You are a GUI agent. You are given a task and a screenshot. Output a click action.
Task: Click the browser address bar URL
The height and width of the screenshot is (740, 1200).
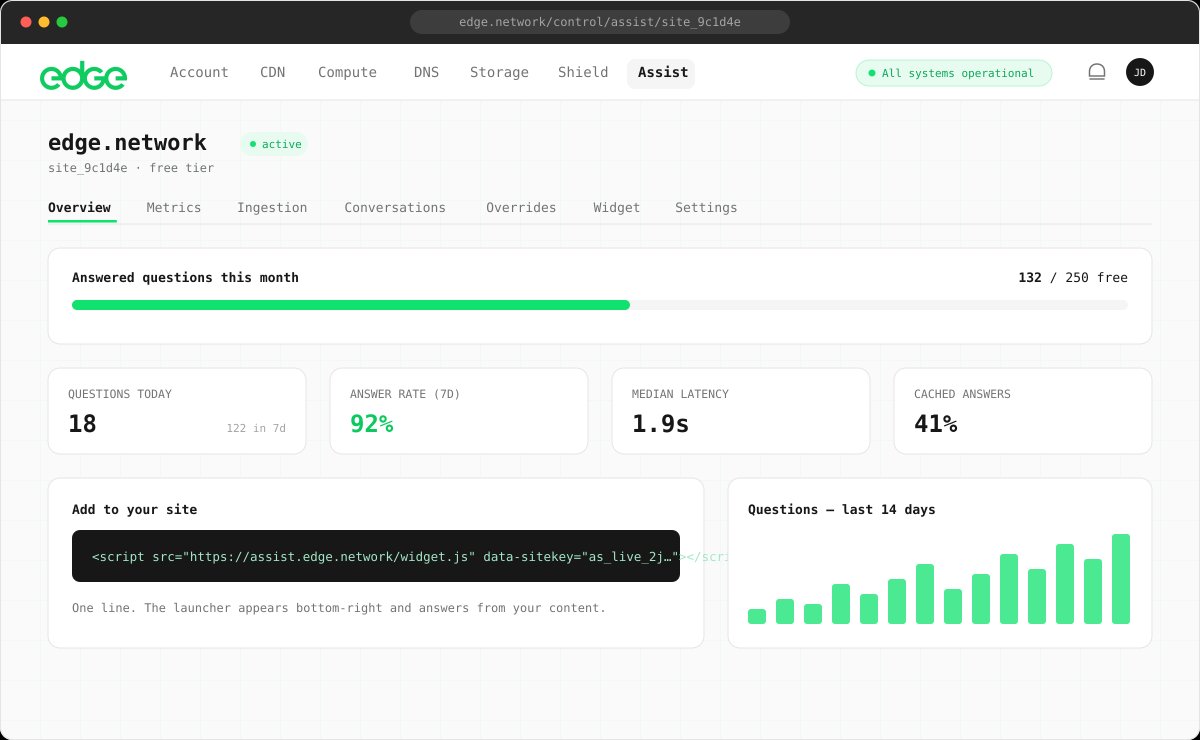(600, 22)
